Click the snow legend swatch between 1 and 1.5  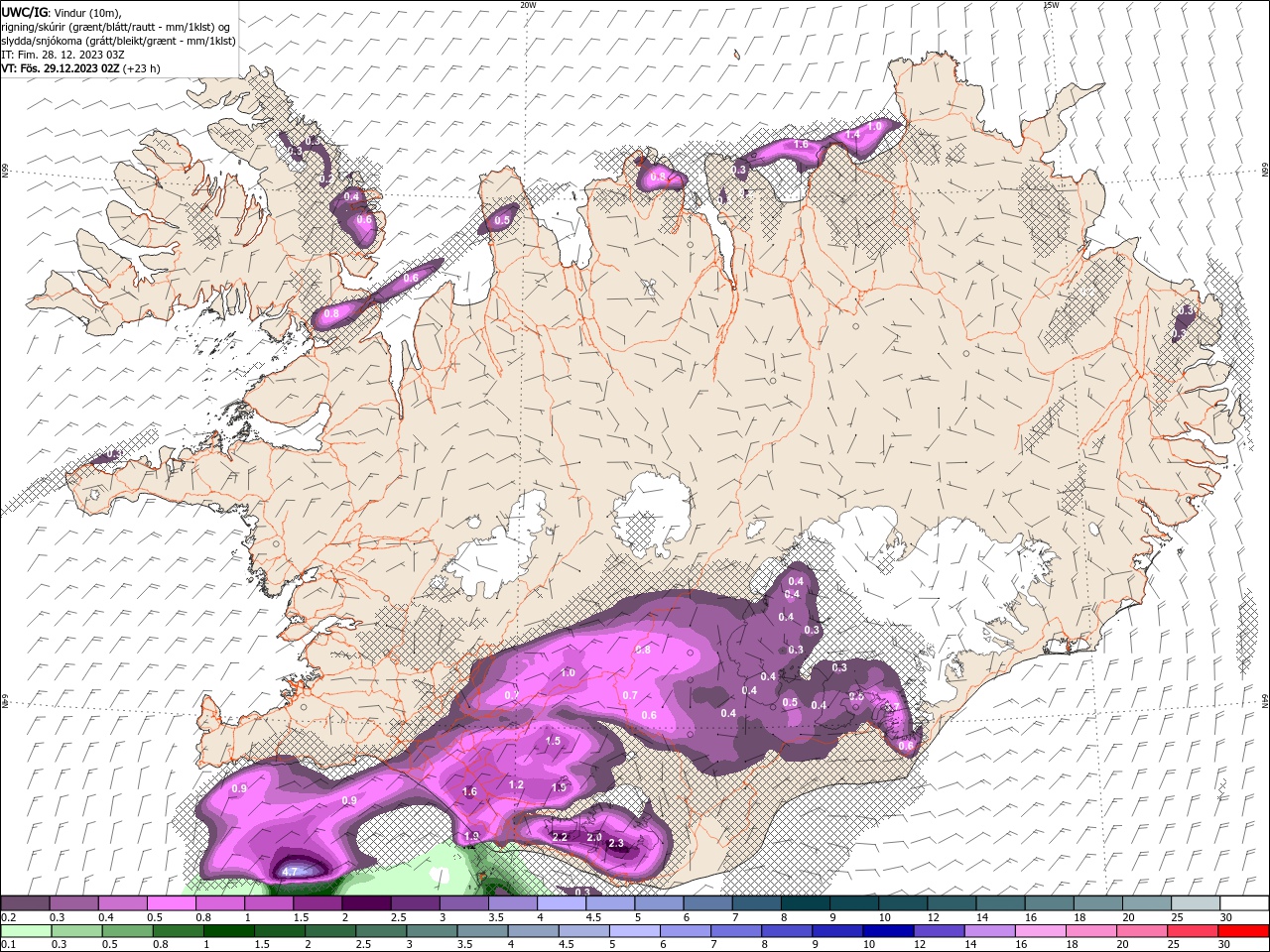[269, 903]
